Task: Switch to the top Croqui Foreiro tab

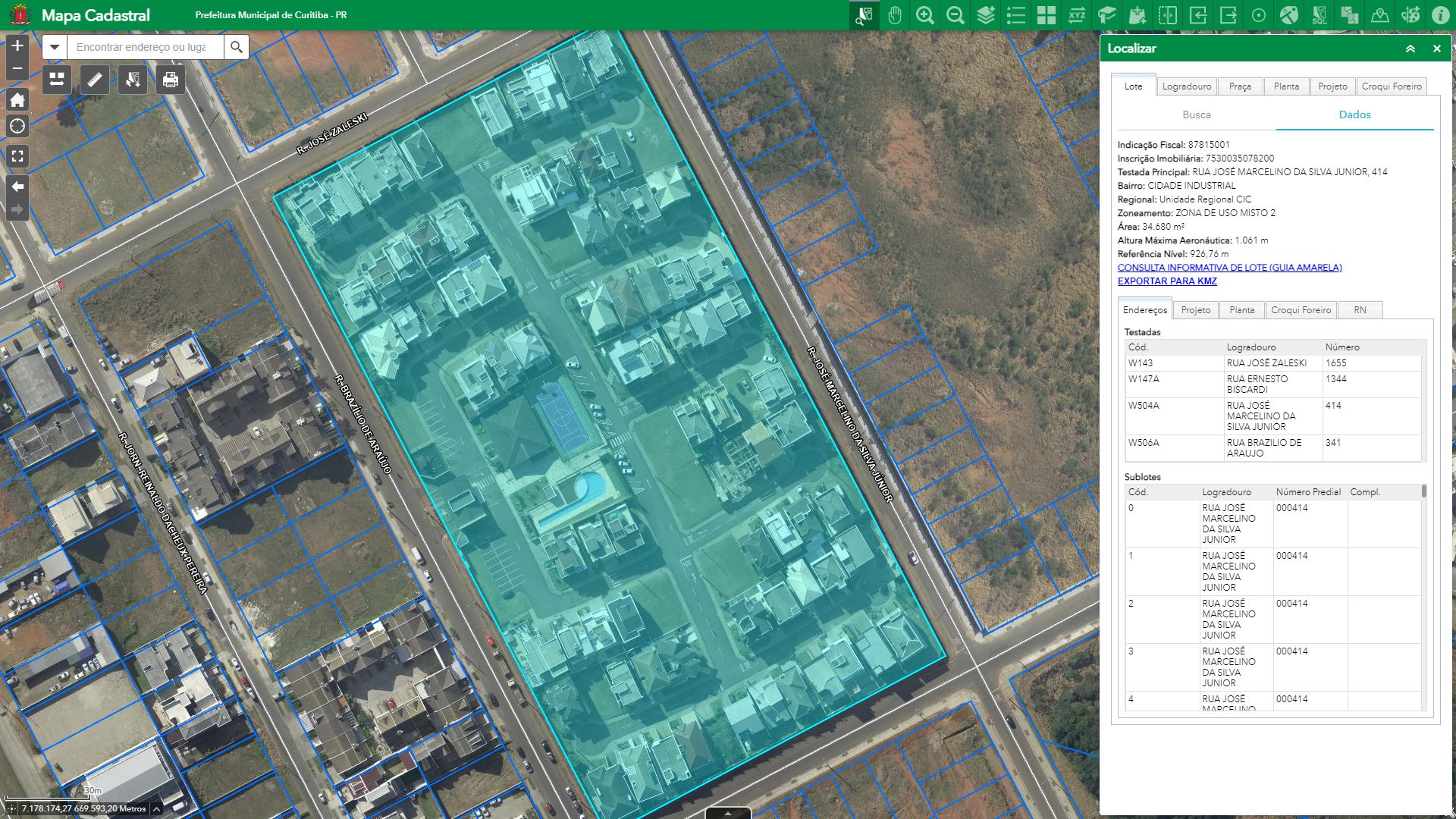Action: coord(1392,86)
